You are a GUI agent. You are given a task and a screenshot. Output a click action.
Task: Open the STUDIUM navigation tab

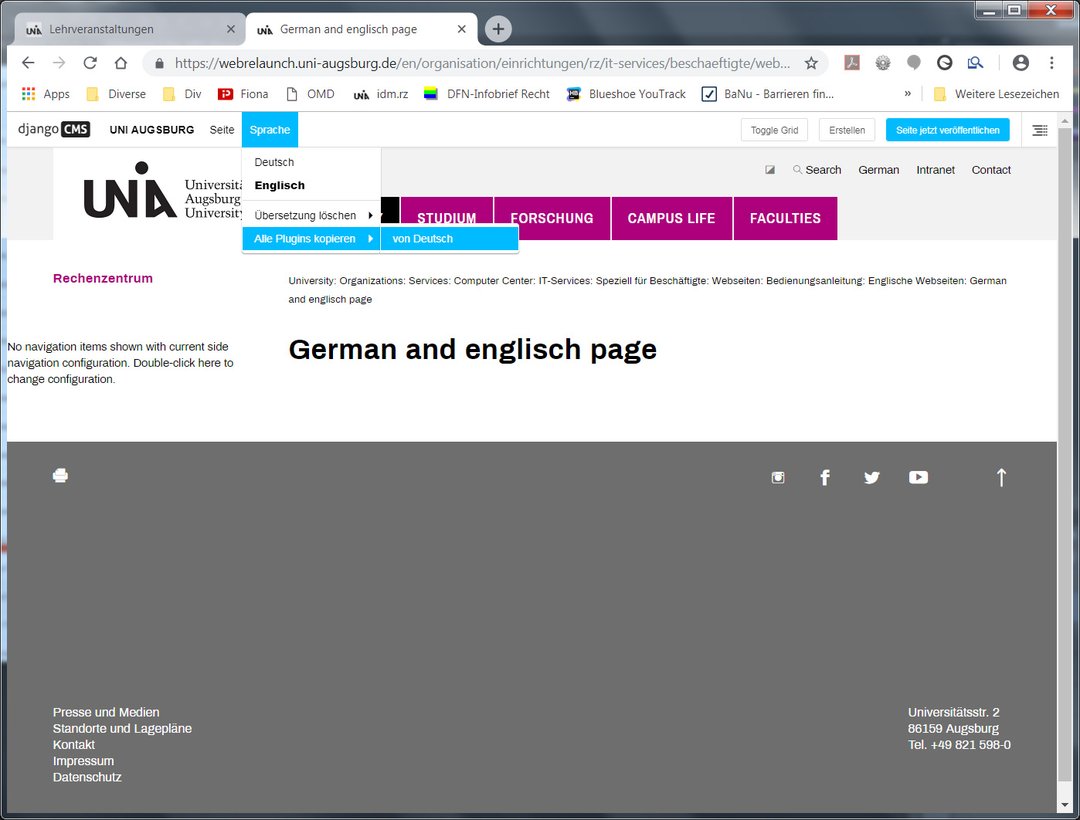447,218
